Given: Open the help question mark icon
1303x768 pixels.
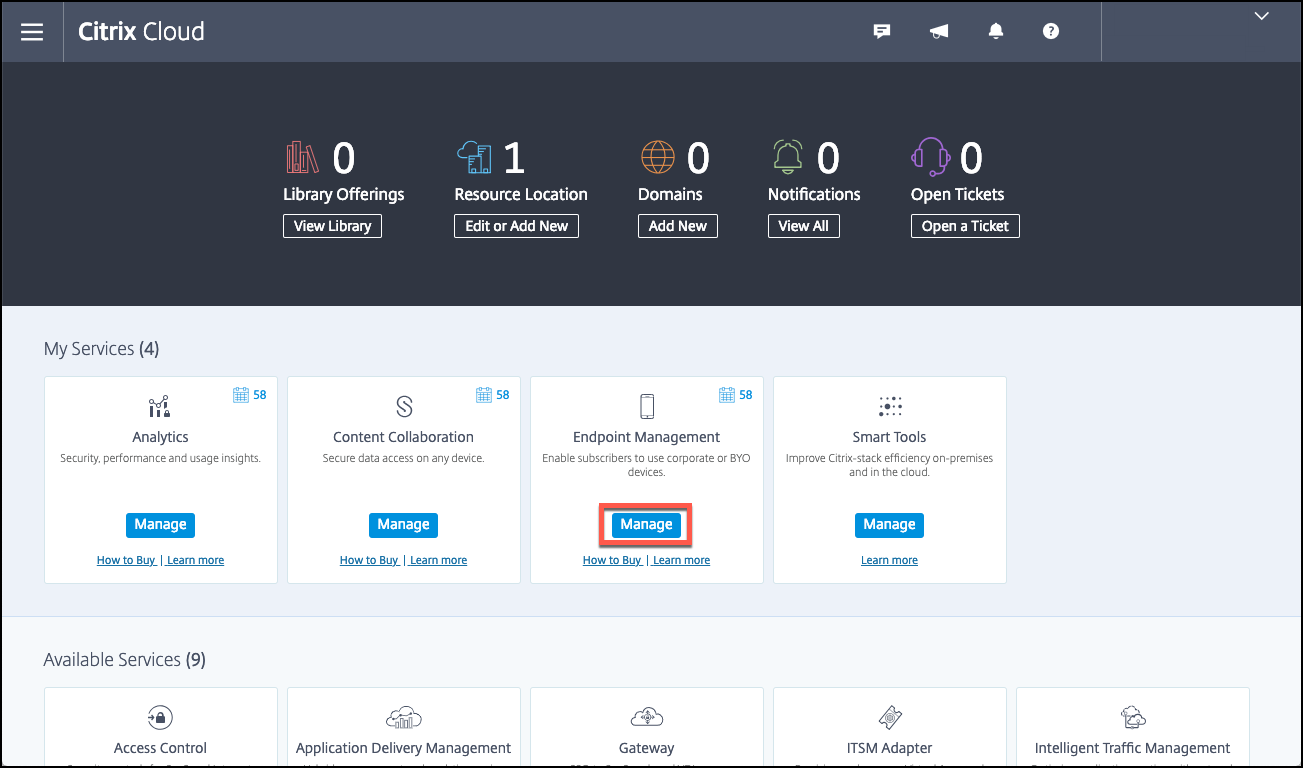Looking at the screenshot, I should coord(1051,31).
